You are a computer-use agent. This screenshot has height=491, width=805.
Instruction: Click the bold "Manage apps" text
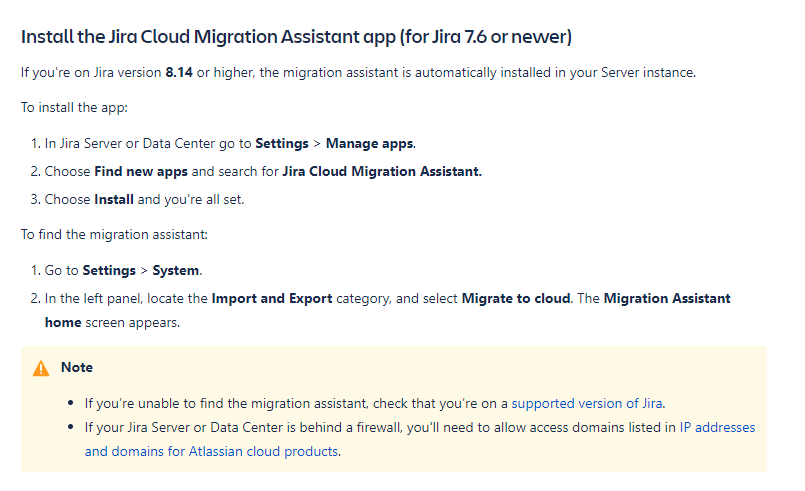click(370, 144)
